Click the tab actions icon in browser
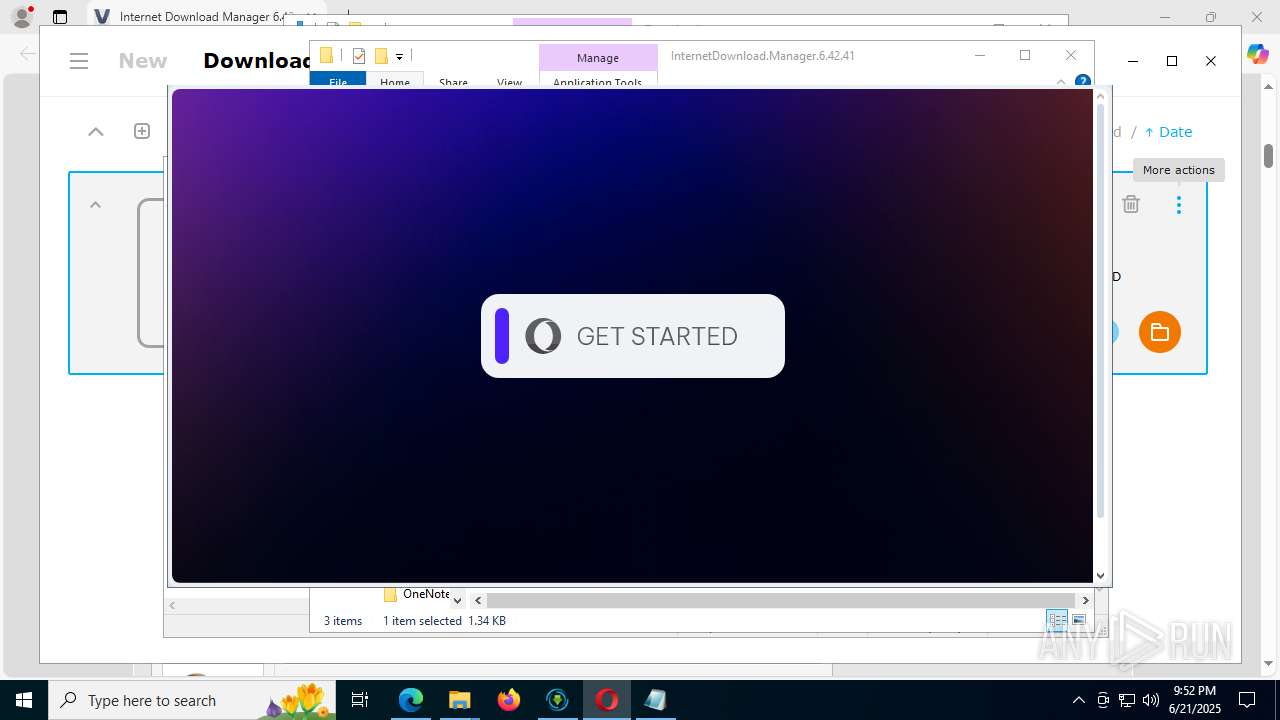 pyautogui.click(x=60, y=17)
